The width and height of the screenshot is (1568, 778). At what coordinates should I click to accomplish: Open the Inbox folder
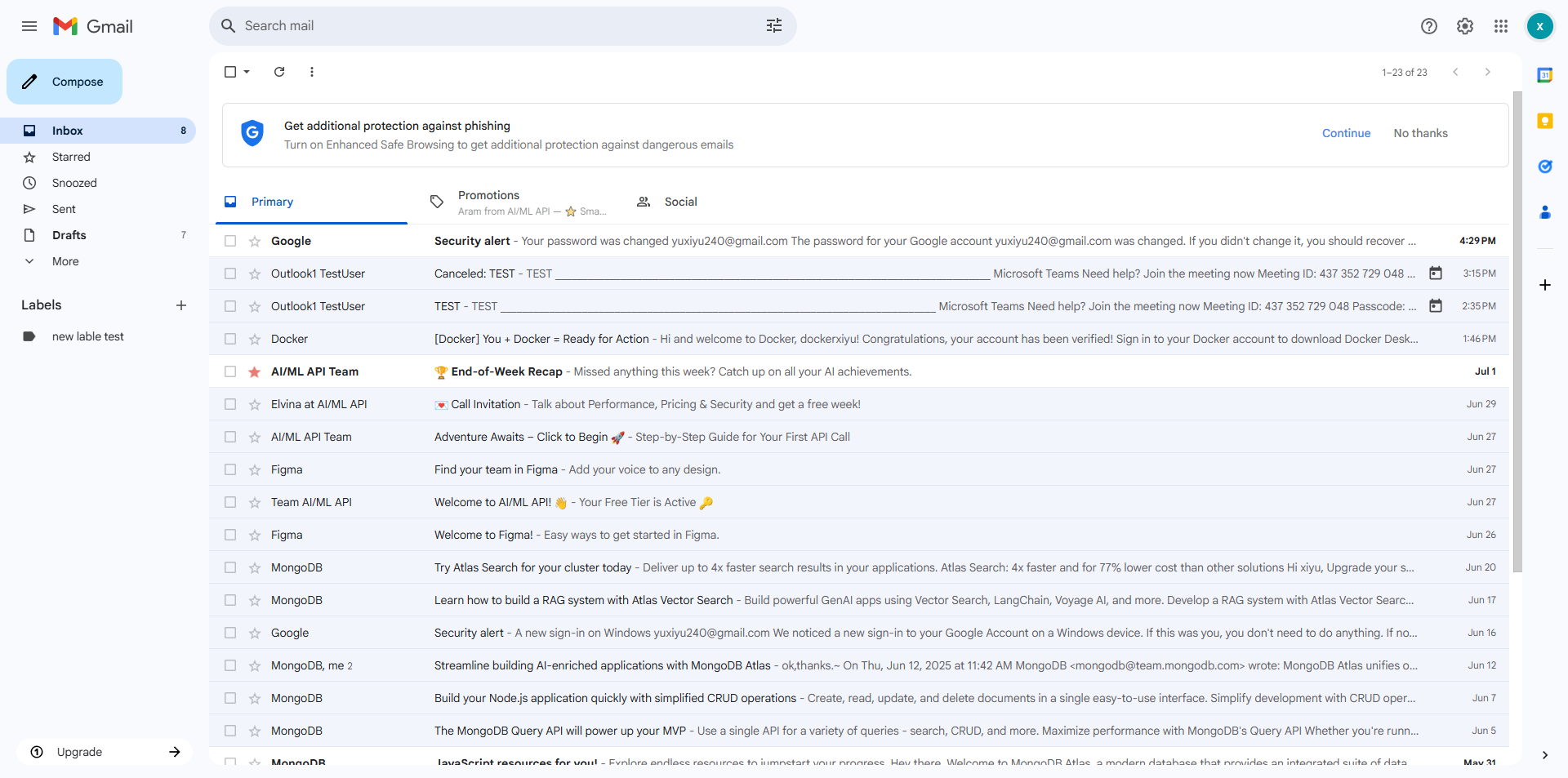98,131
